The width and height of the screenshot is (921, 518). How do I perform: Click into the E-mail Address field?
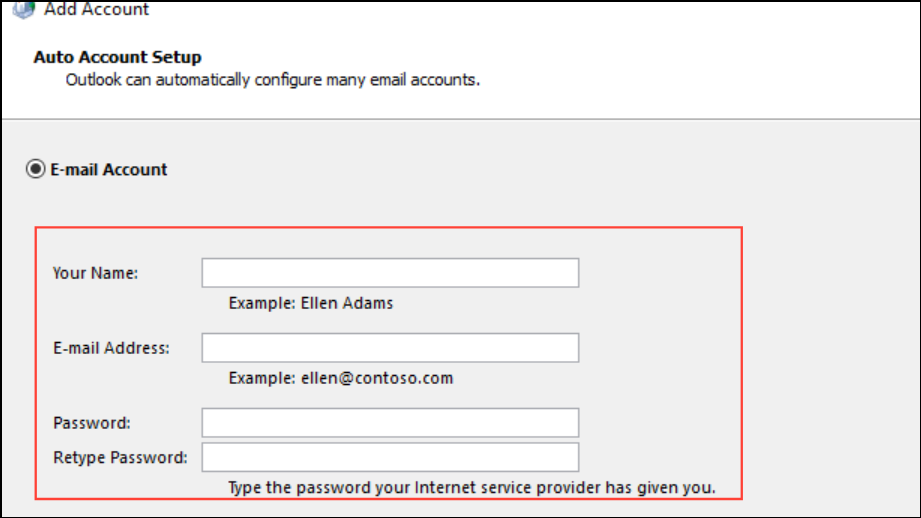click(390, 348)
